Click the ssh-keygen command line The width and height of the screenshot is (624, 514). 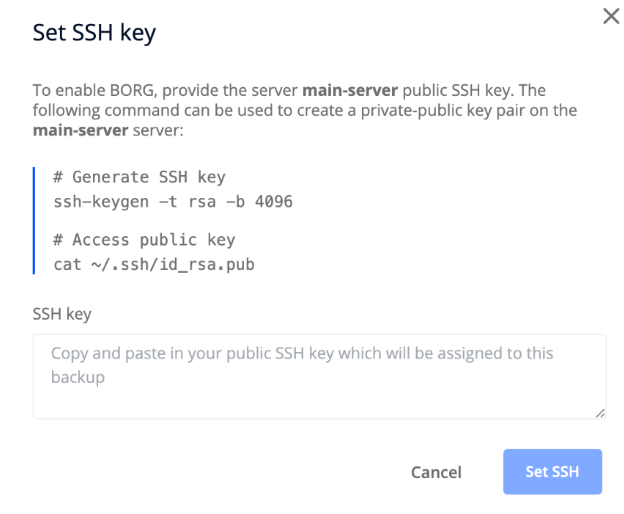tap(172, 201)
